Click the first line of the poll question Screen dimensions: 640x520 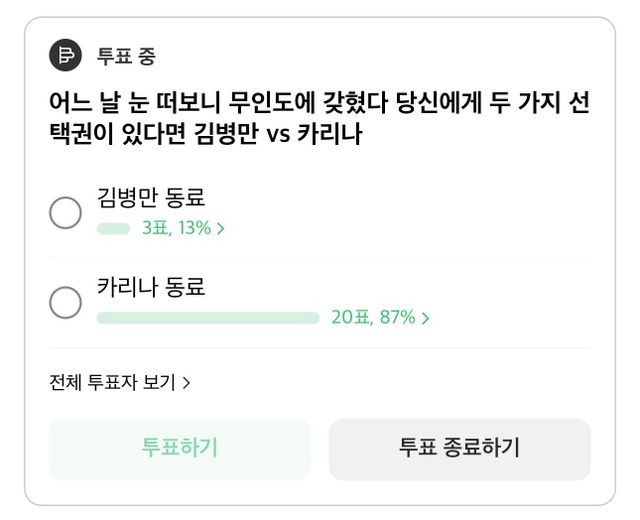pyautogui.click(x=319, y=104)
